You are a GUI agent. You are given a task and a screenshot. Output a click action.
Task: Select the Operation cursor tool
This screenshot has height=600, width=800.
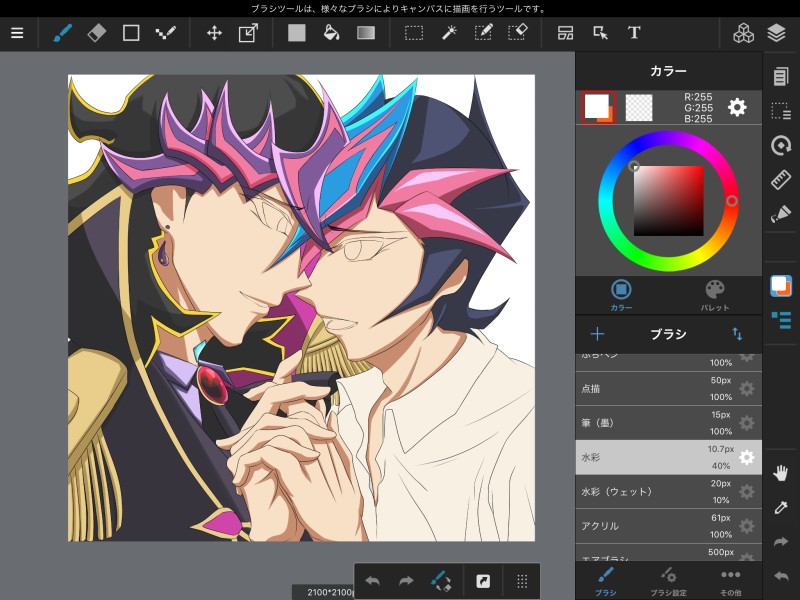[600, 33]
